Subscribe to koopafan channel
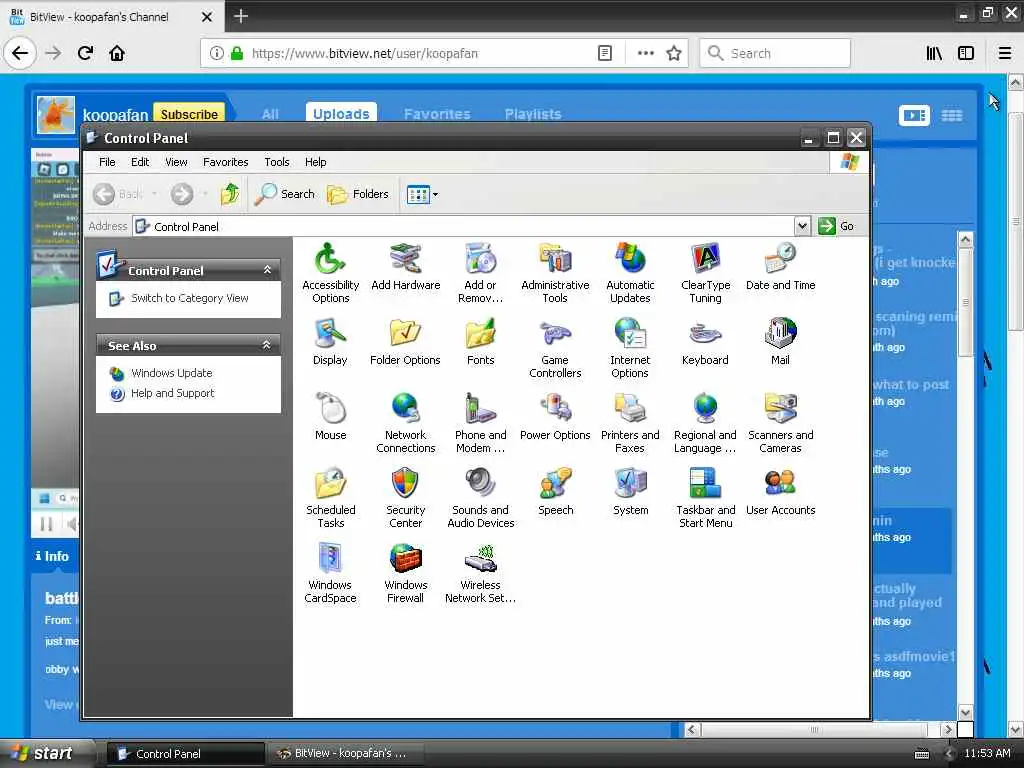Image resolution: width=1024 pixels, height=768 pixels. [189, 114]
